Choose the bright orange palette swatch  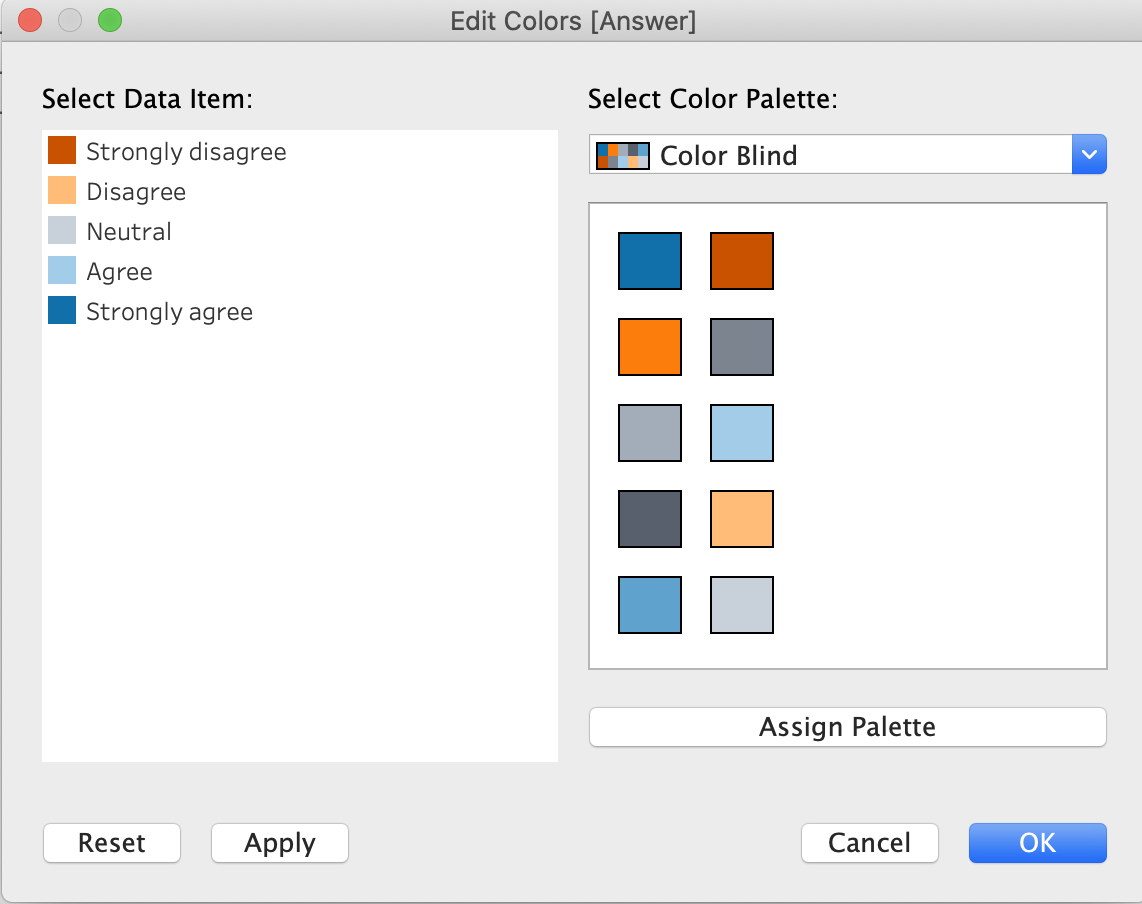click(650, 347)
